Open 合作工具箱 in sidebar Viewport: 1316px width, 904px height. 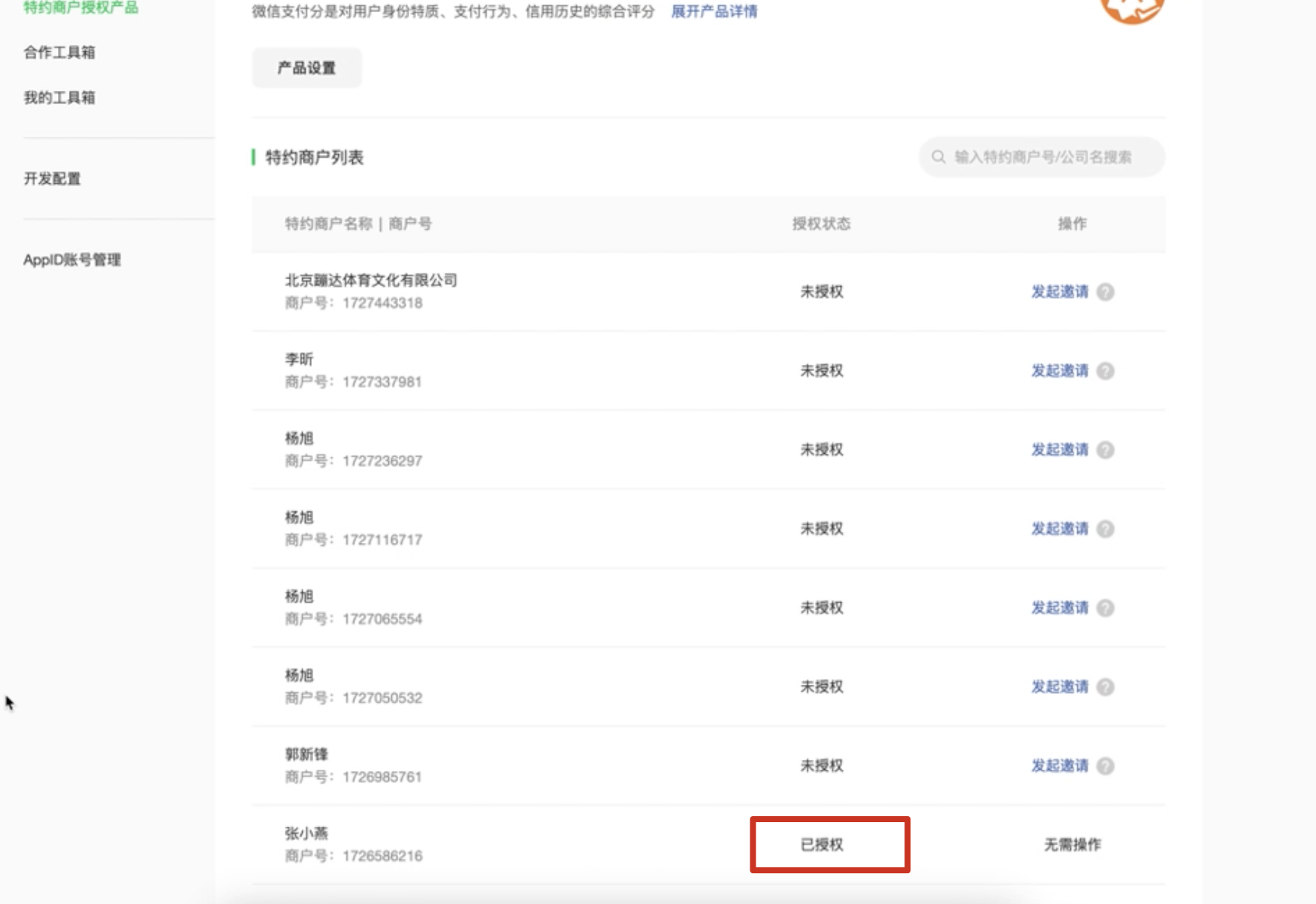pyautogui.click(x=59, y=53)
